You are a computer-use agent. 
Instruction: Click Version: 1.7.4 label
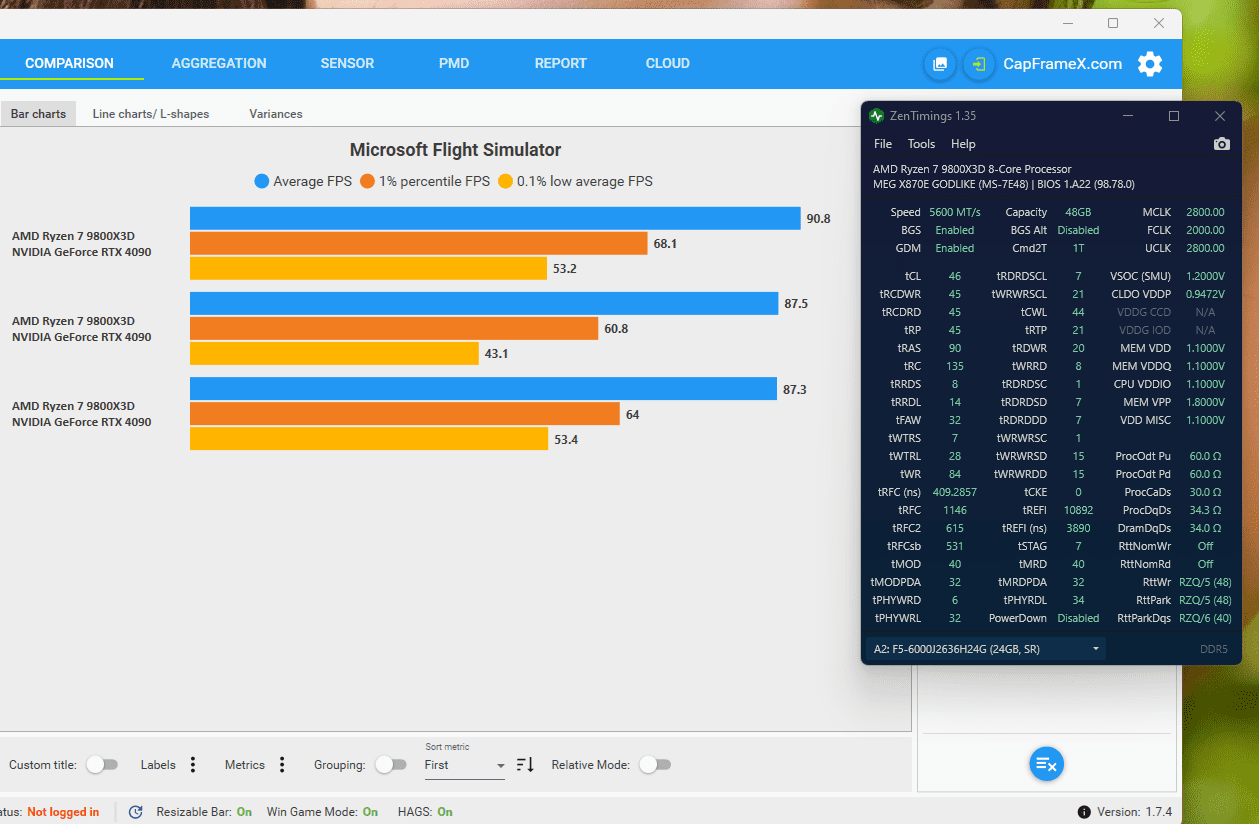(1134, 812)
